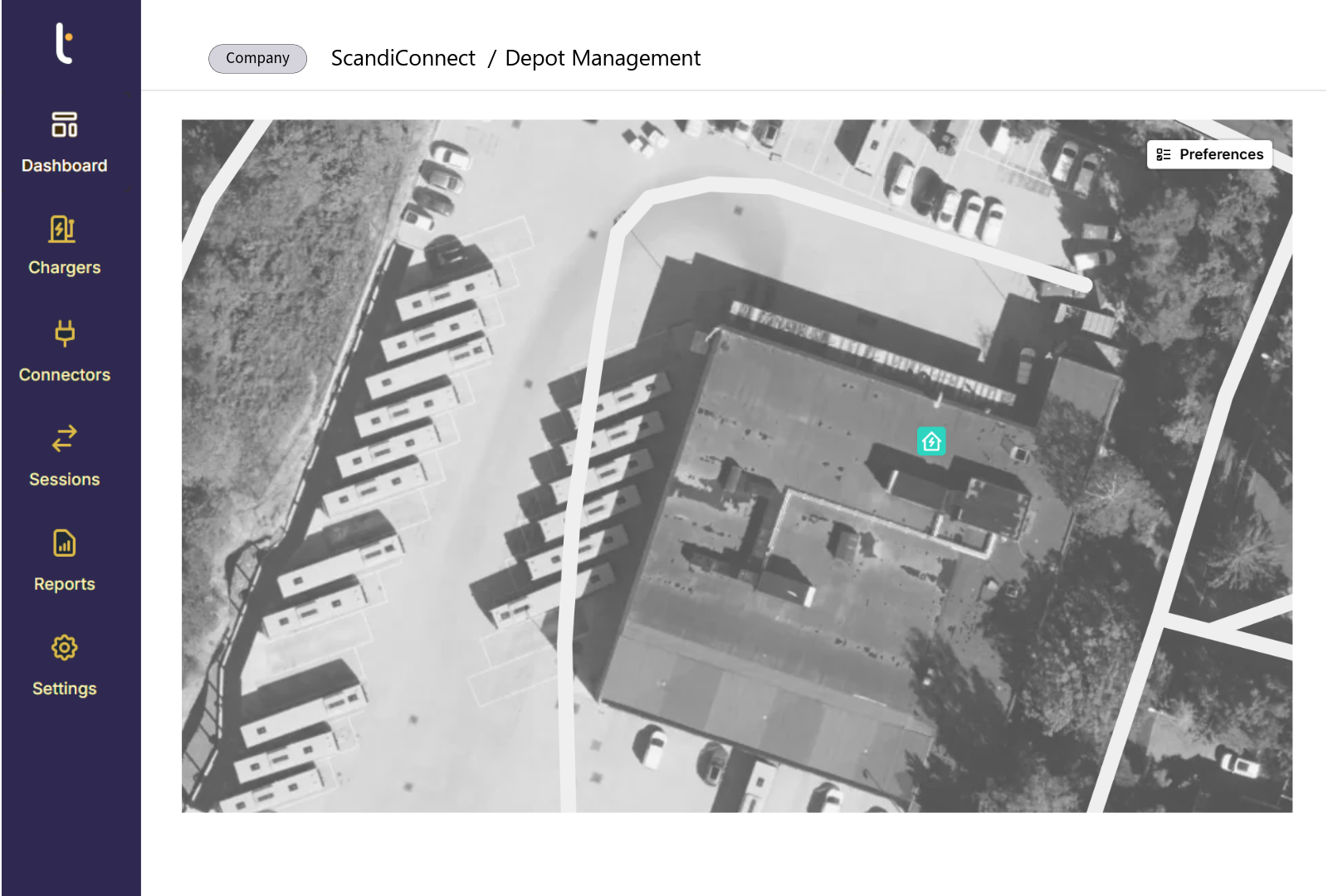1328x896 pixels.
Task: Open the Preferences button text
Action: [x=1221, y=154]
